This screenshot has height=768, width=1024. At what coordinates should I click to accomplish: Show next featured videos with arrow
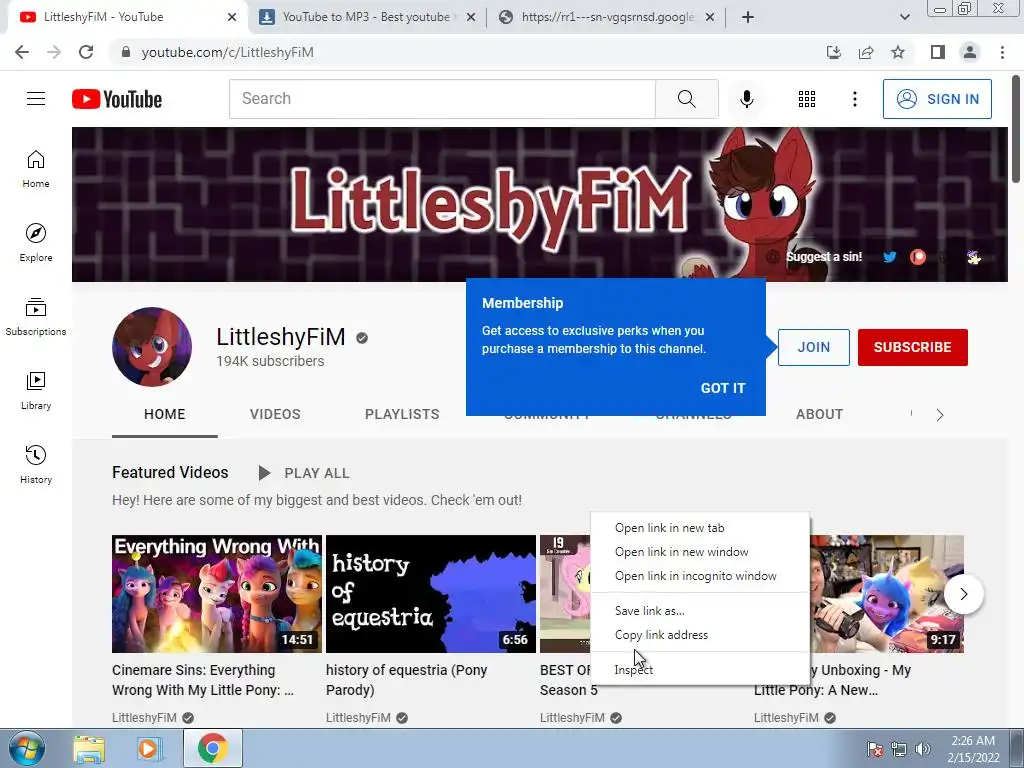click(964, 594)
